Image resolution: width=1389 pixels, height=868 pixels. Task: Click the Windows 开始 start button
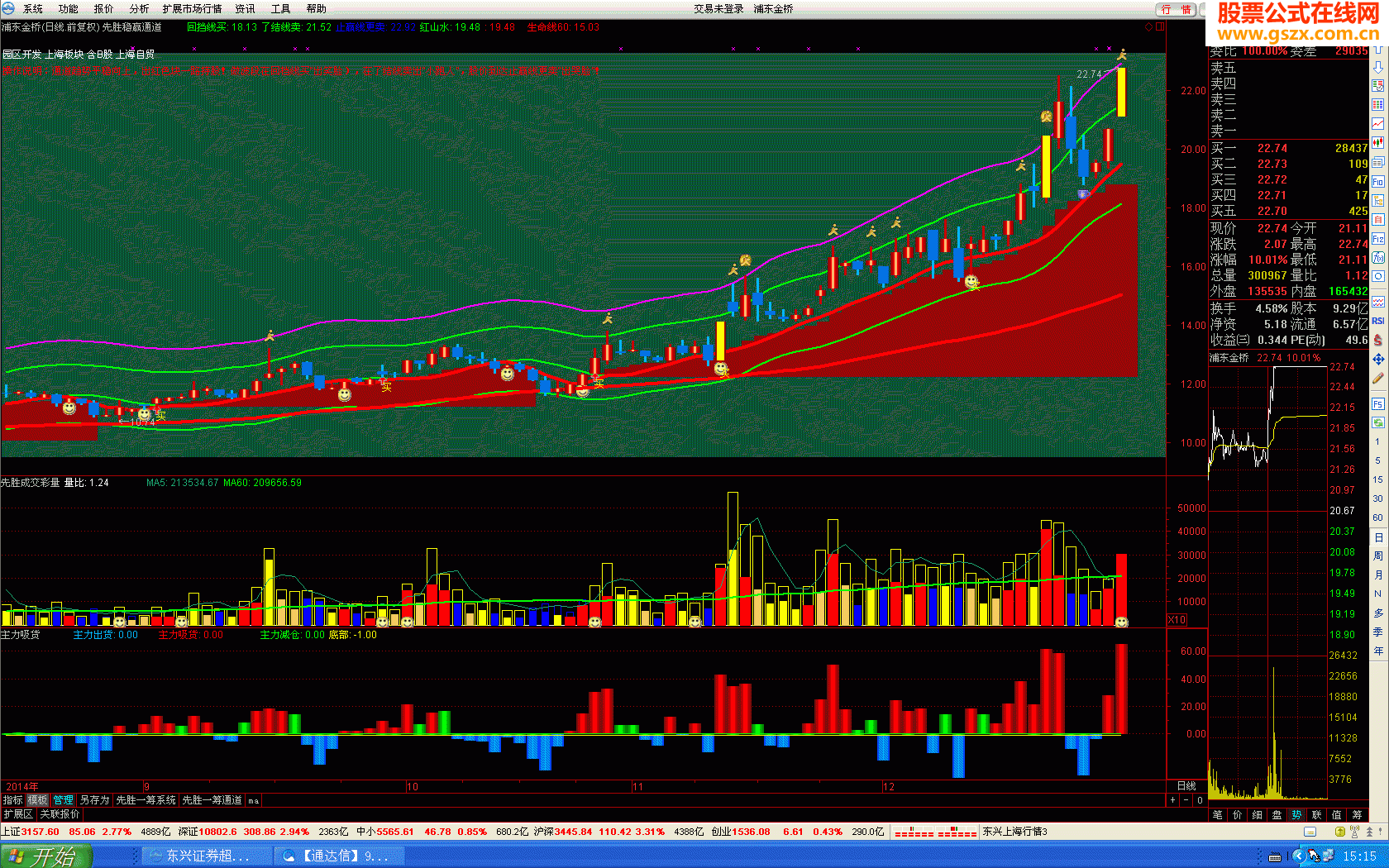pyautogui.click(x=45, y=856)
